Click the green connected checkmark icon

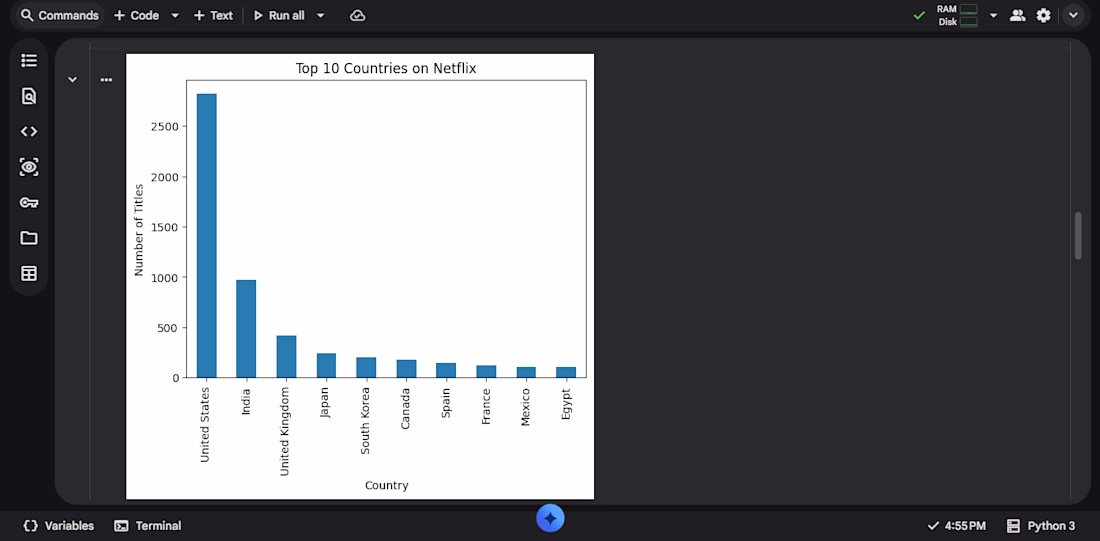pos(919,15)
